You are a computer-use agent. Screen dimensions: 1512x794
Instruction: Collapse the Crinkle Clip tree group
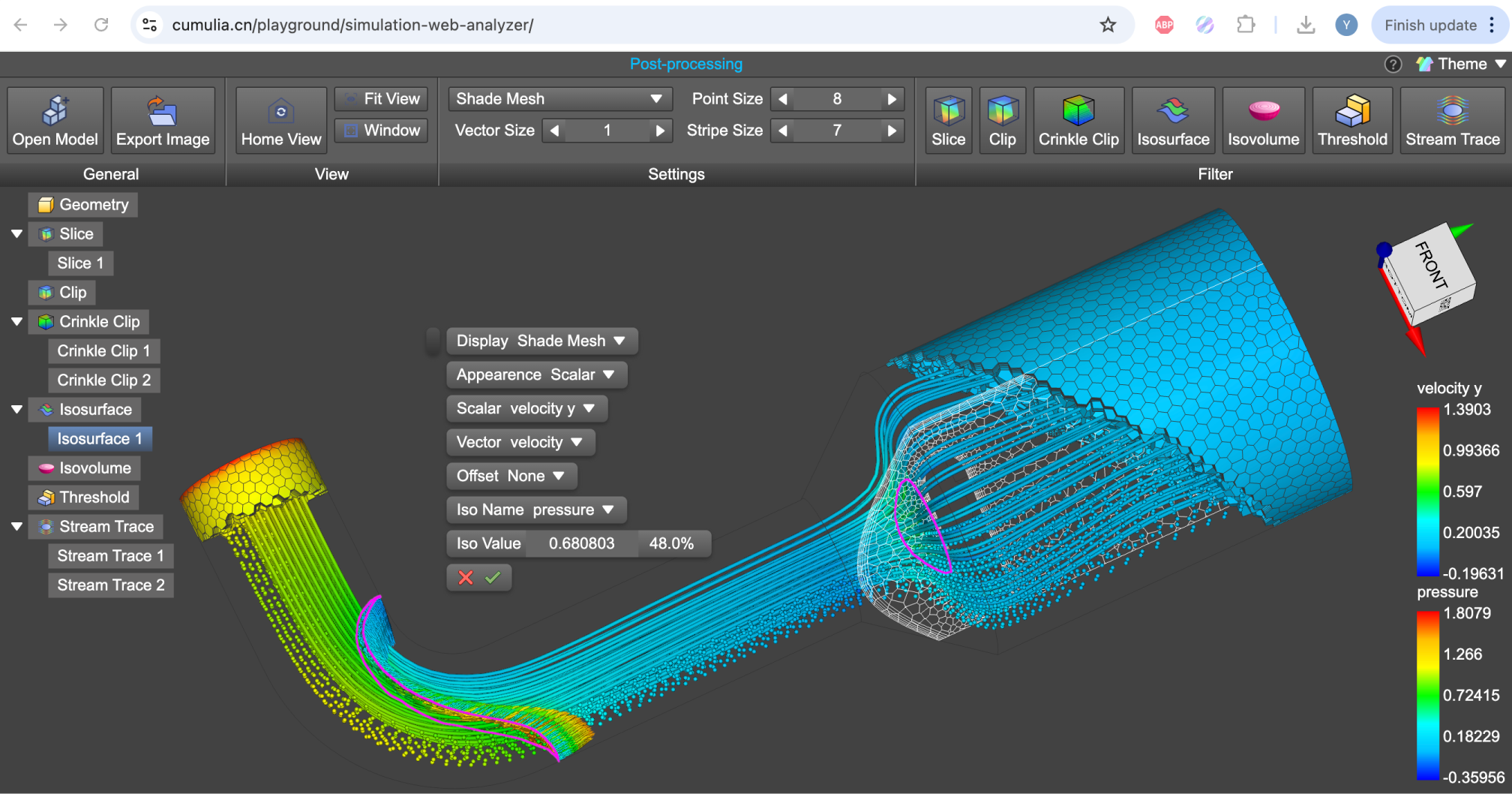click(16, 322)
